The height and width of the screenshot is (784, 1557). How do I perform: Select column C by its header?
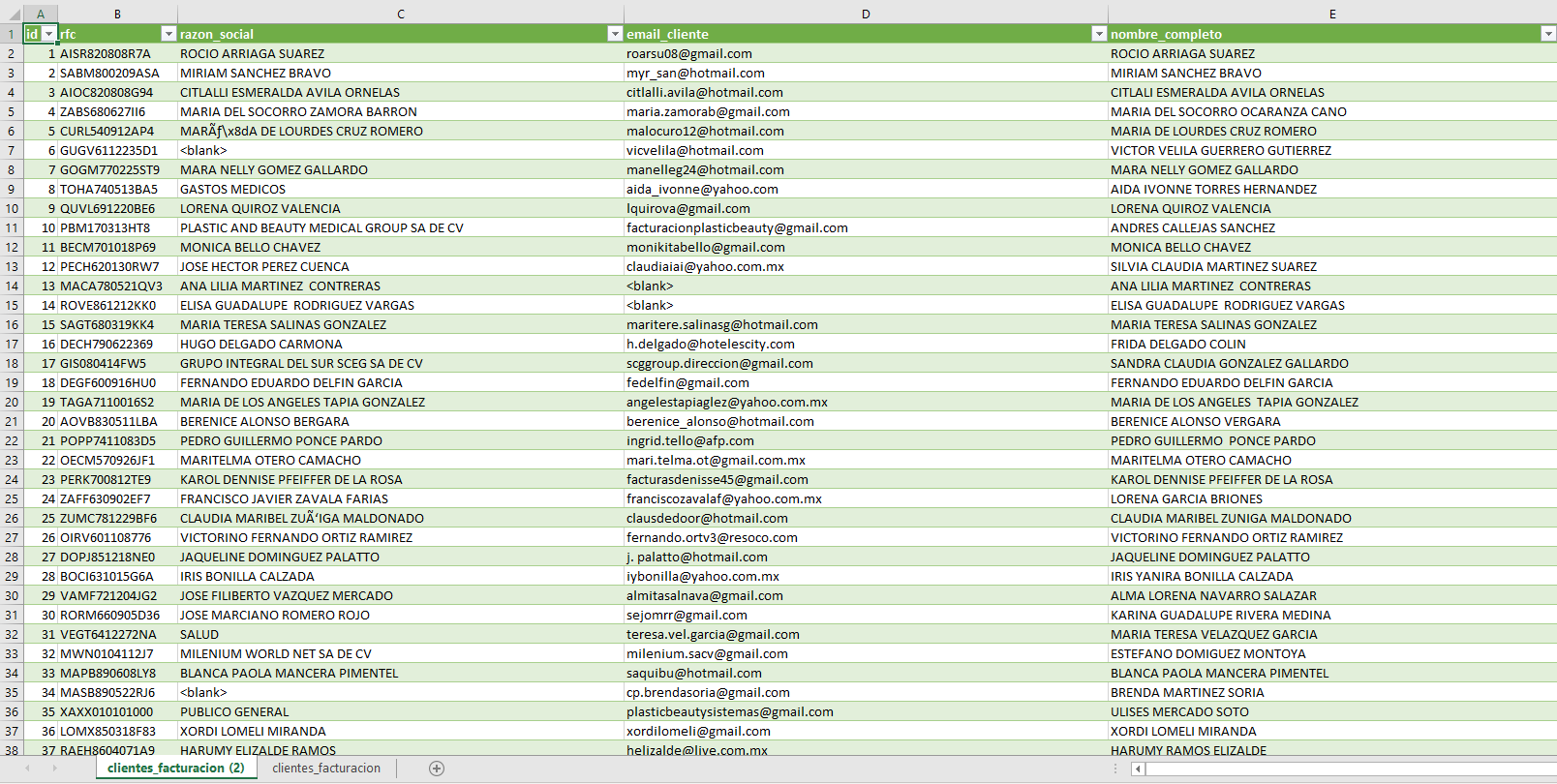[401, 14]
